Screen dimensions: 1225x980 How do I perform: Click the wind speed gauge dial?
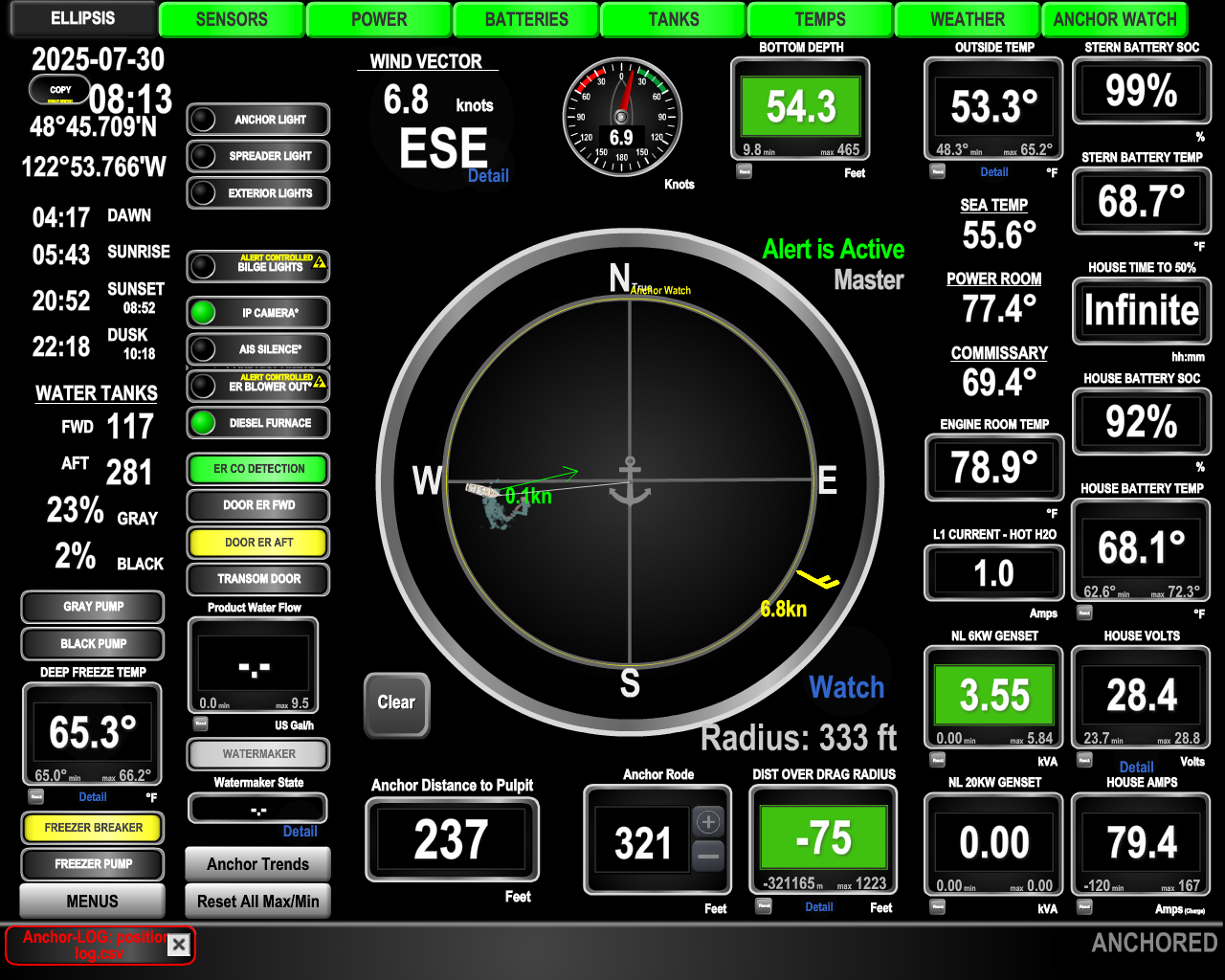pos(622,117)
